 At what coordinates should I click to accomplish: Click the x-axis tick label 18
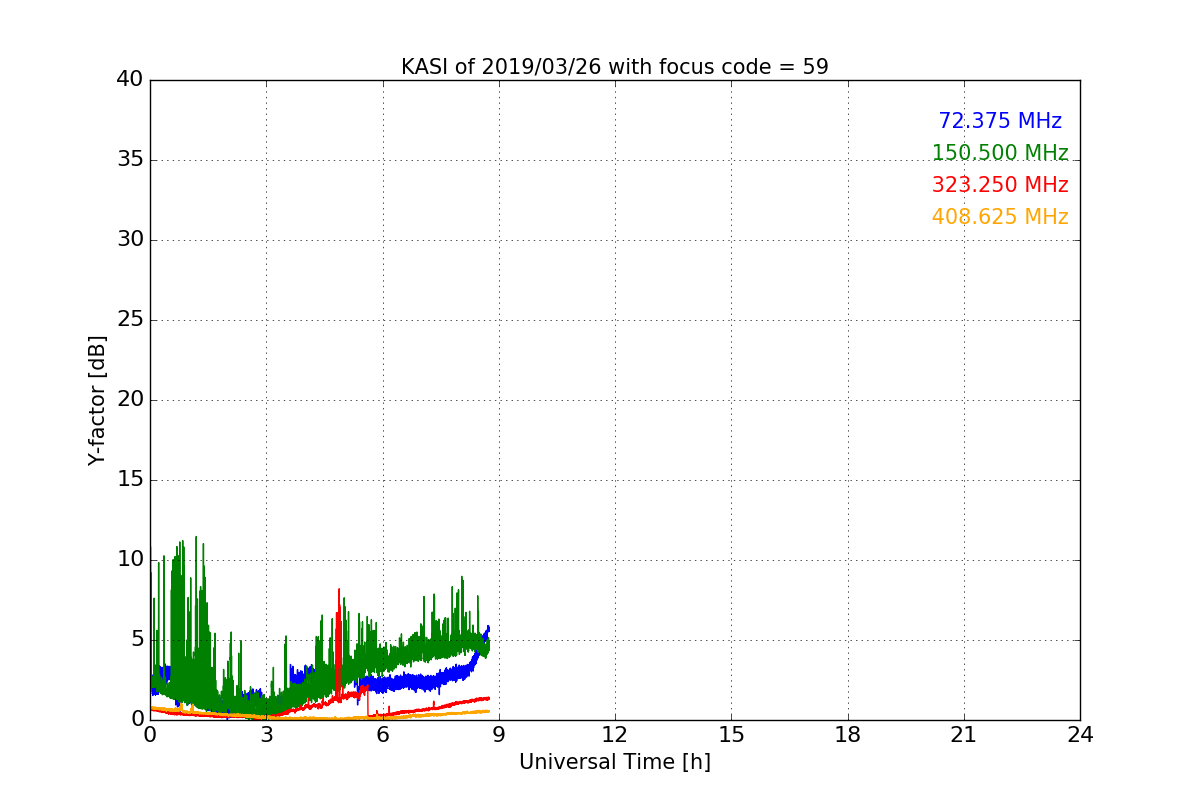click(x=848, y=735)
